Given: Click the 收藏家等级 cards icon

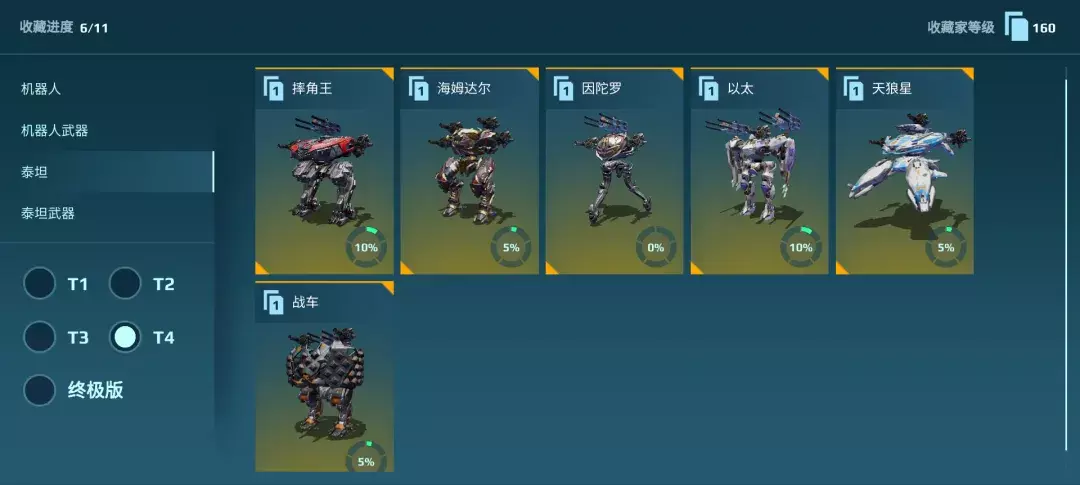Looking at the screenshot, I should coord(1016,27).
